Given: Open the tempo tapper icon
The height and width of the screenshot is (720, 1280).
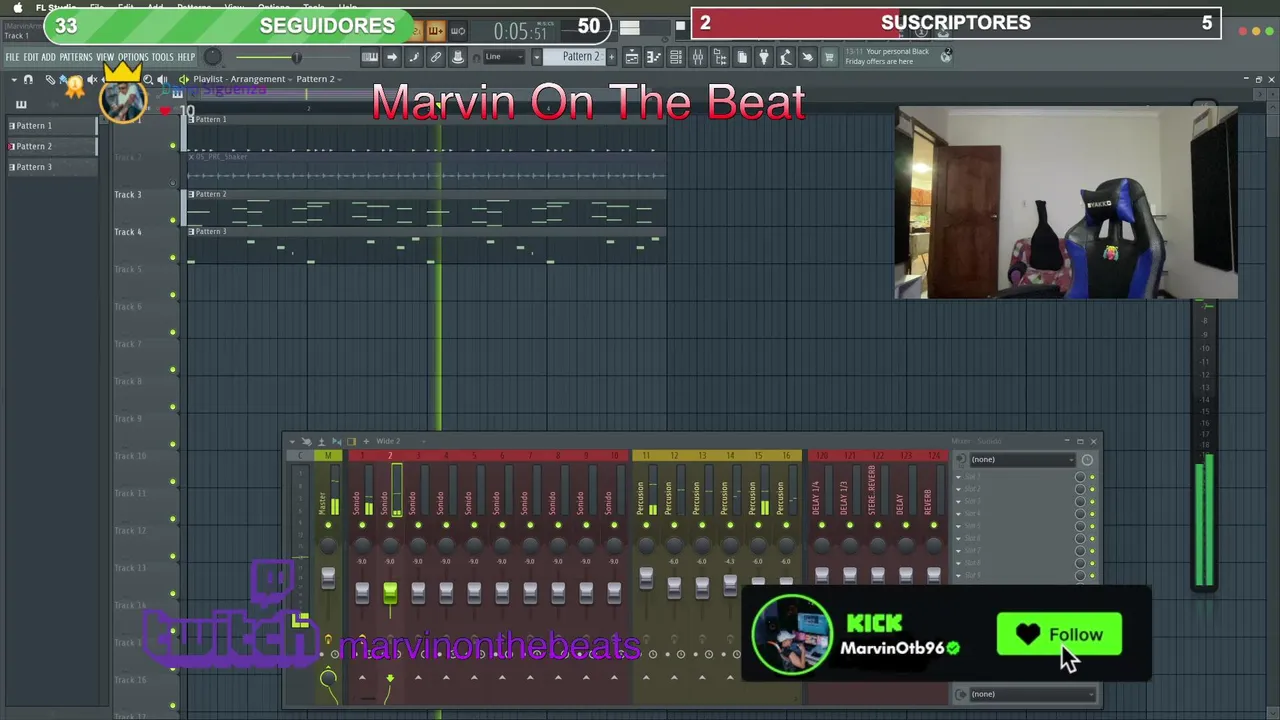Looking at the screenshot, I should click(x=786, y=57).
